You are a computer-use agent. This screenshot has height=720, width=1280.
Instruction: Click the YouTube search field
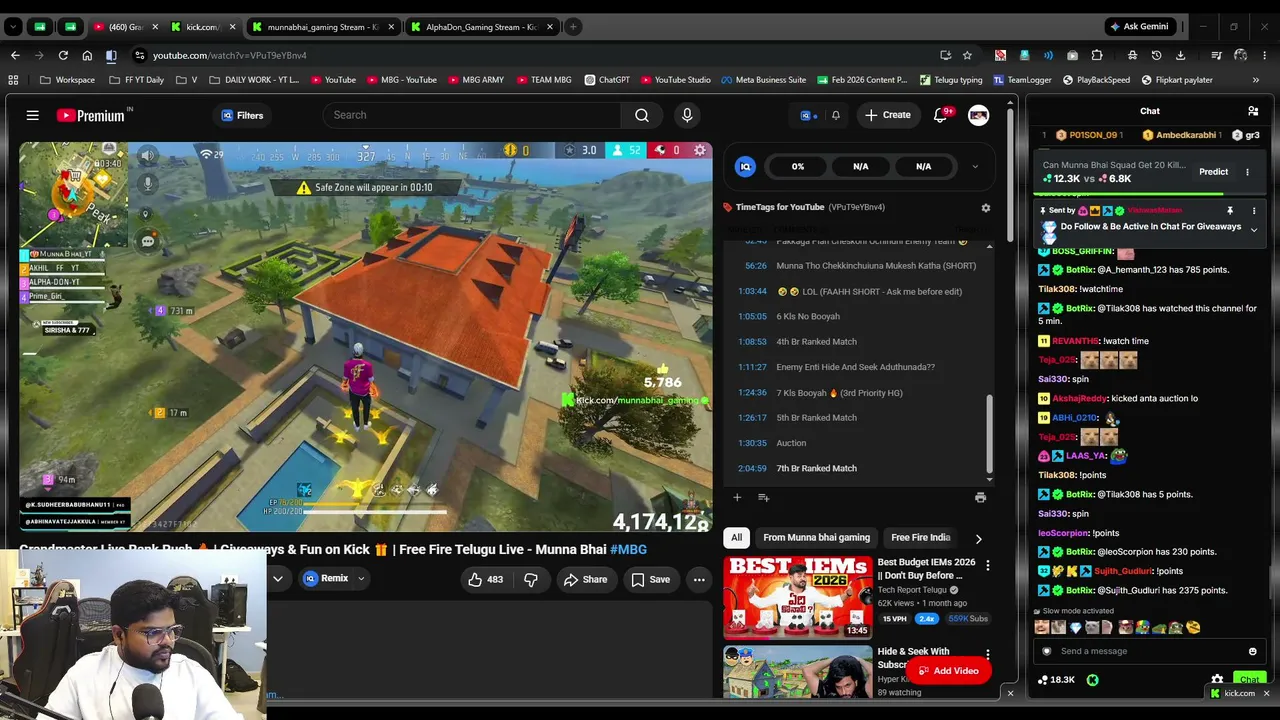[x=472, y=115]
